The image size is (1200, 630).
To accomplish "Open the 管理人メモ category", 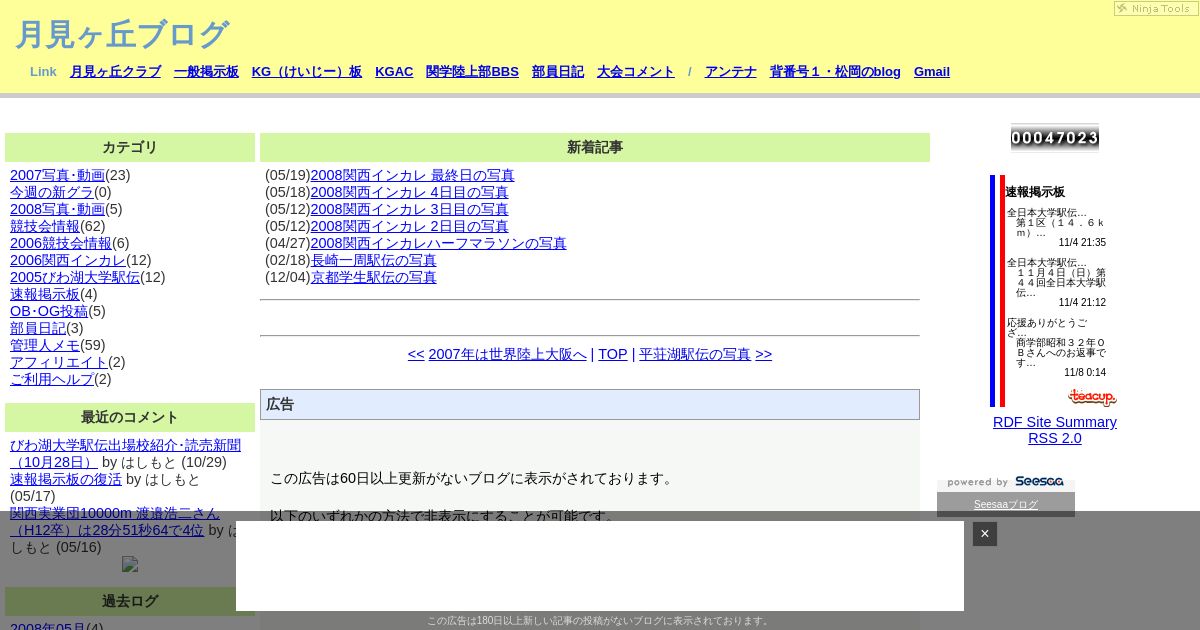I will [x=45, y=345].
